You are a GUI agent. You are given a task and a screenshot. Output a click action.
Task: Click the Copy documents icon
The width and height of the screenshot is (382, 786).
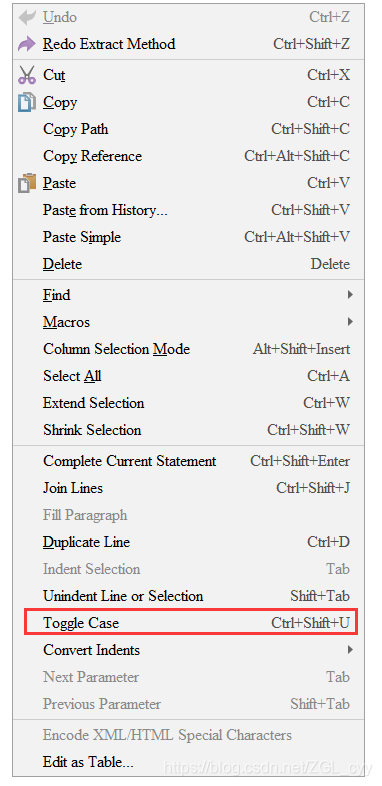(27, 102)
